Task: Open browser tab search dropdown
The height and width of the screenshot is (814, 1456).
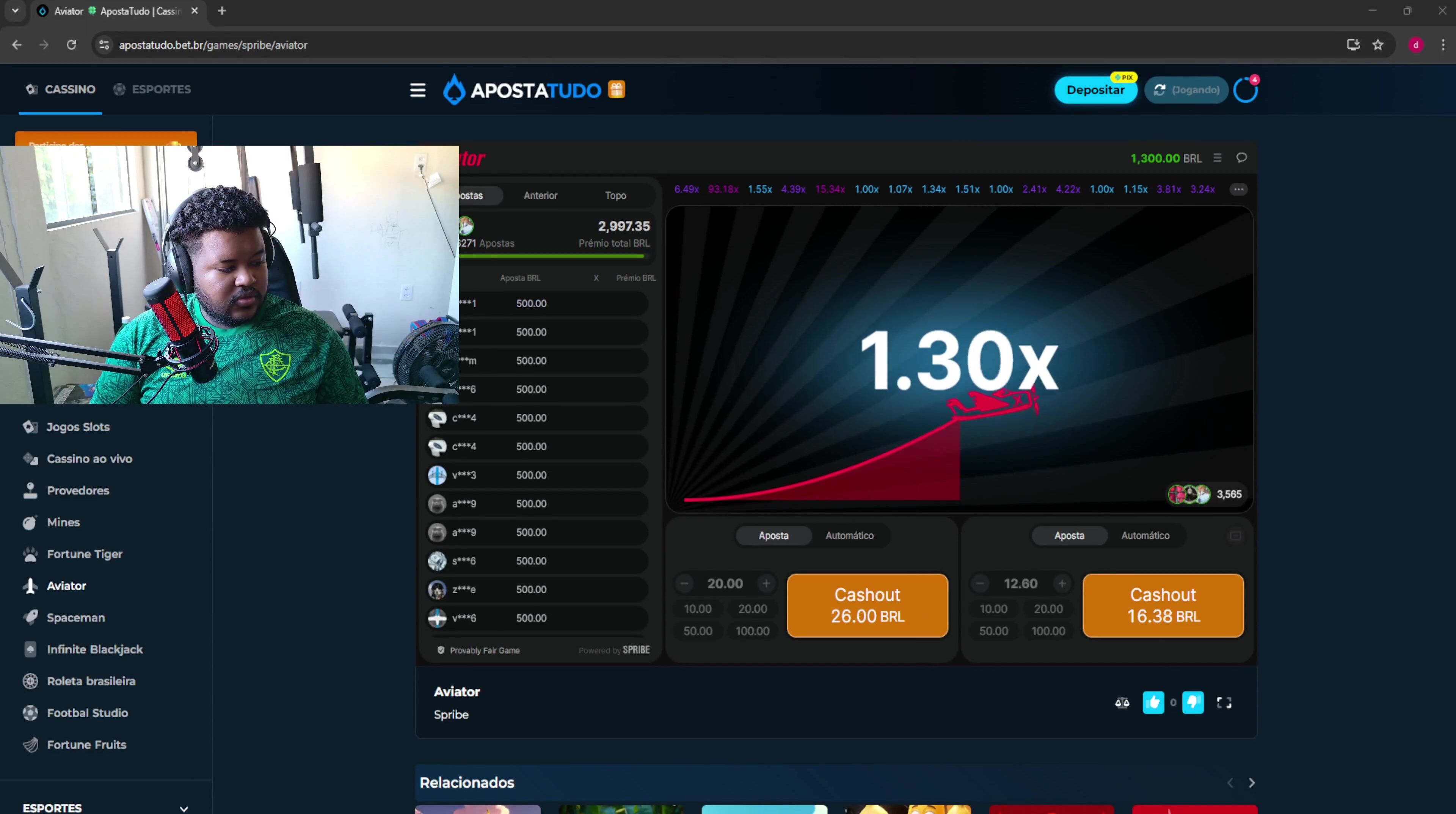Action: point(15,11)
